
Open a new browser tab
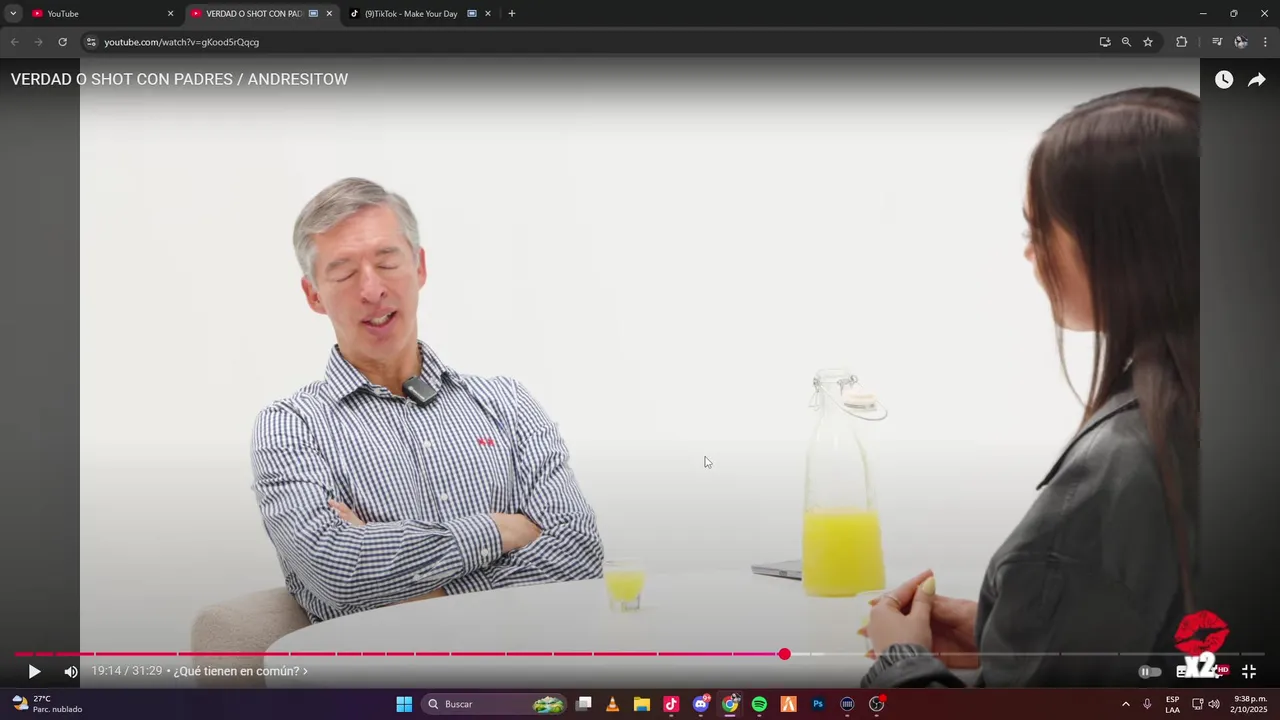(512, 14)
